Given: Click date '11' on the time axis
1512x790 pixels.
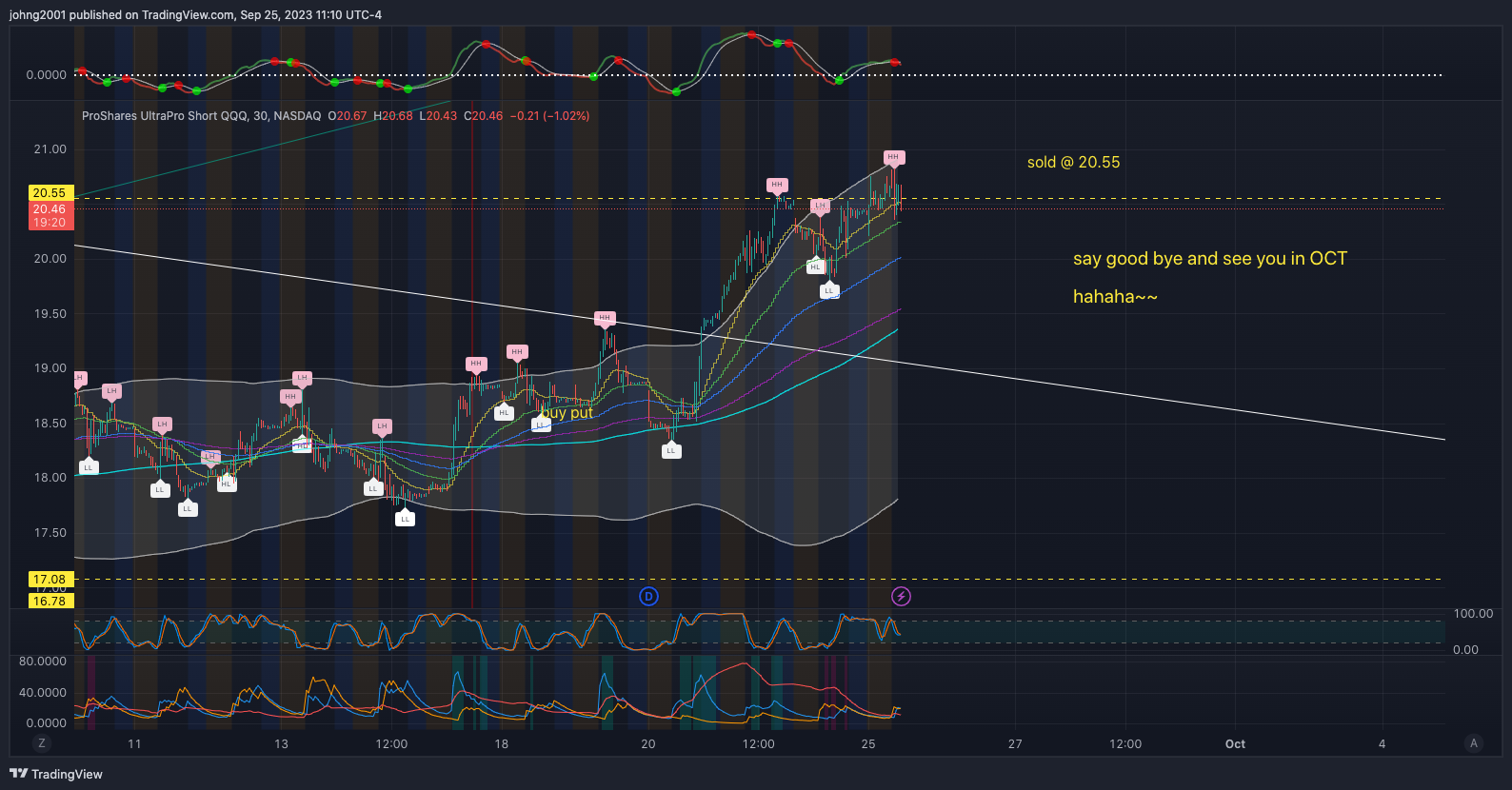Looking at the screenshot, I should click(x=134, y=744).
